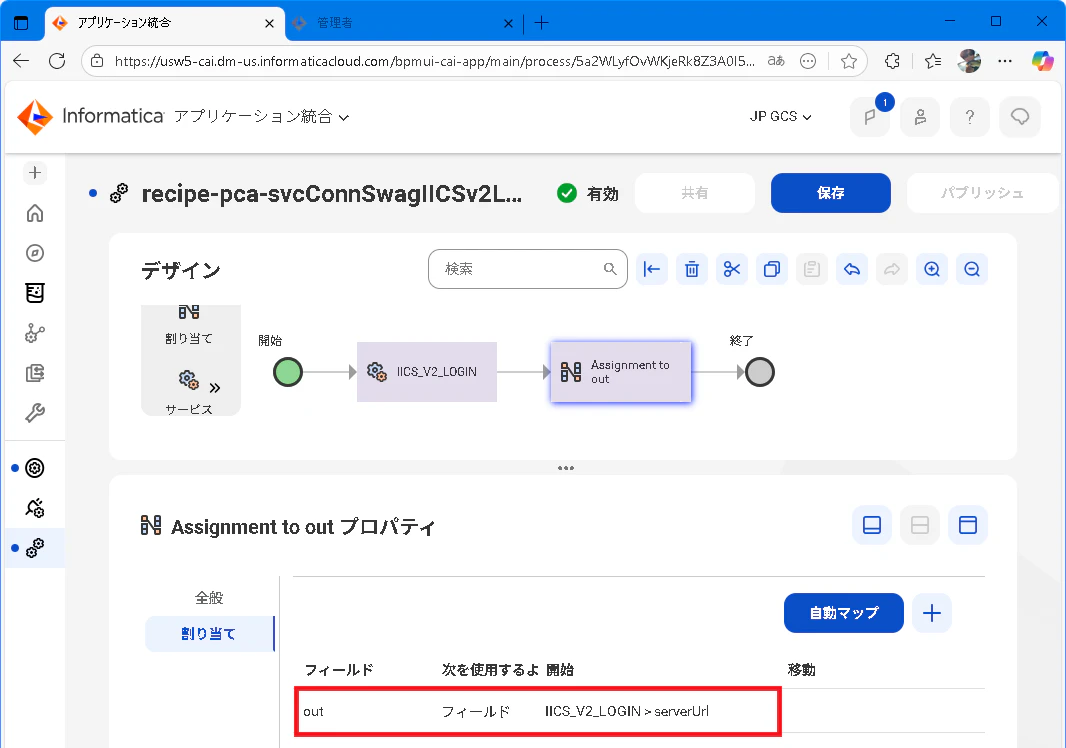
Task: Select the active process gears sidebar icon
Action: (35, 548)
